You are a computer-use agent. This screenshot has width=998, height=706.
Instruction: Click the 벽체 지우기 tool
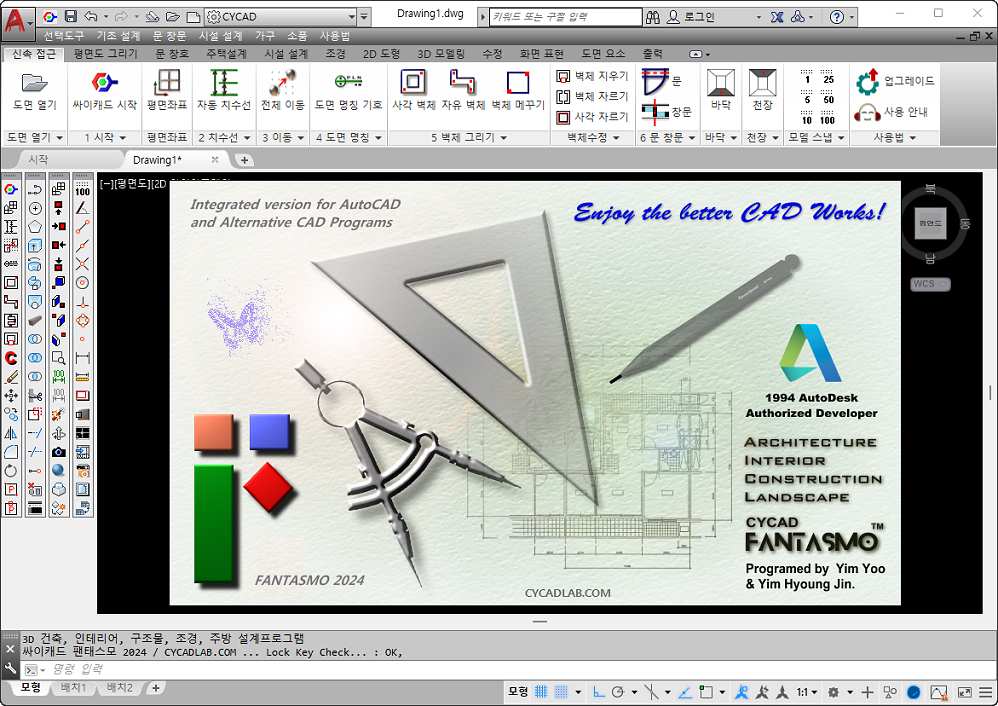[592, 76]
